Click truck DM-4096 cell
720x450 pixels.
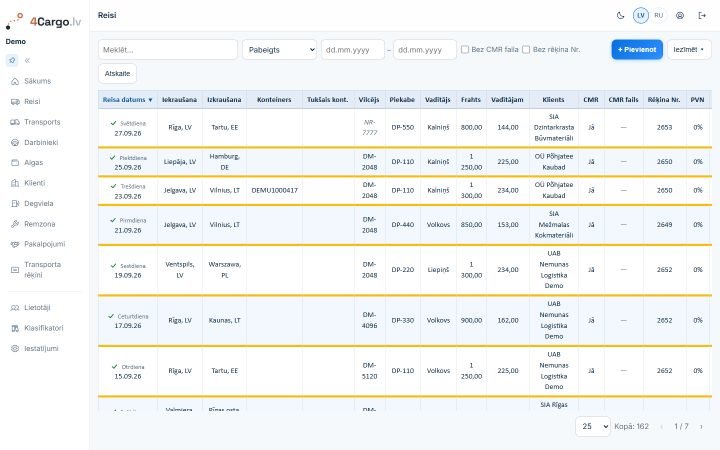pos(369,320)
